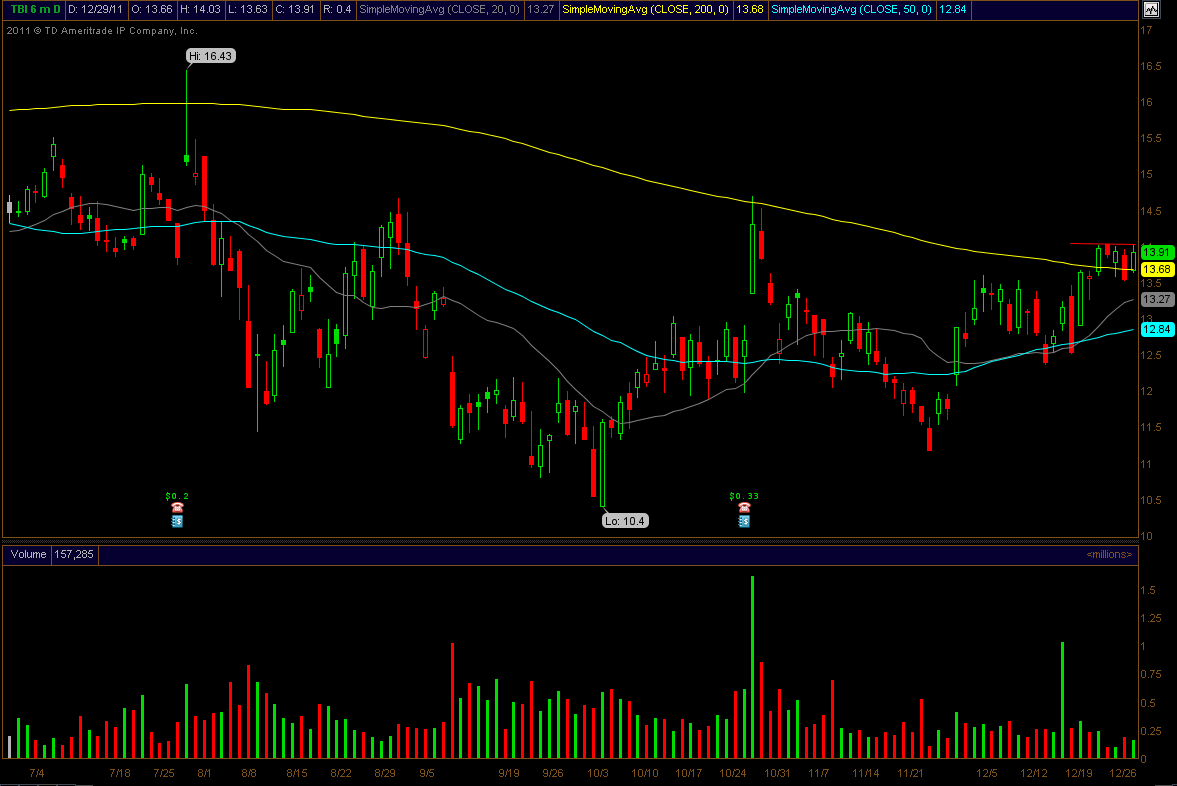Click the 10.5 price axis label
This screenshot has height=786, width=1177.
point(1151,500)
